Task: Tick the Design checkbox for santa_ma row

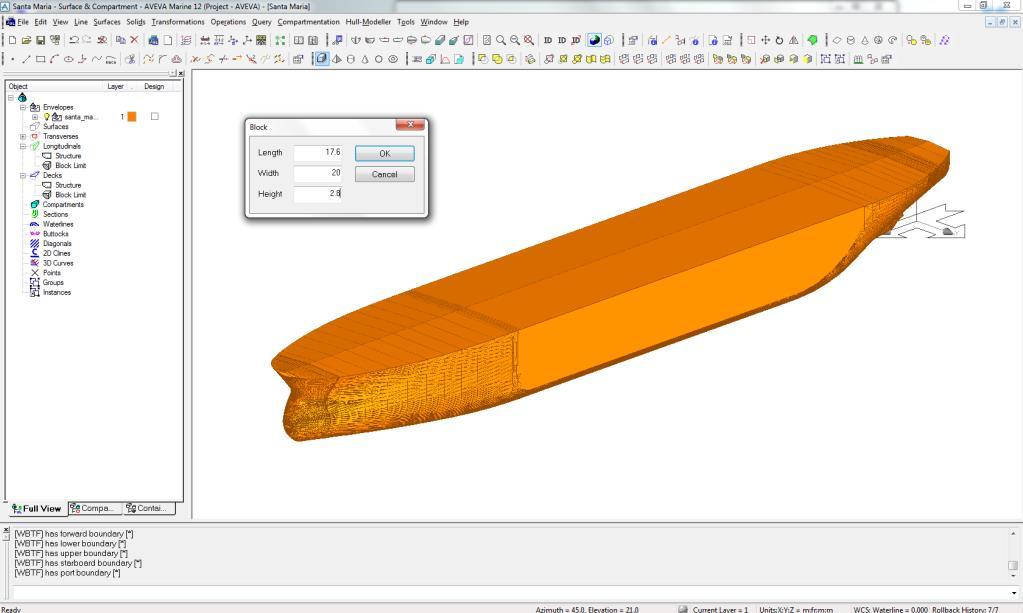Action: (155, 117)
